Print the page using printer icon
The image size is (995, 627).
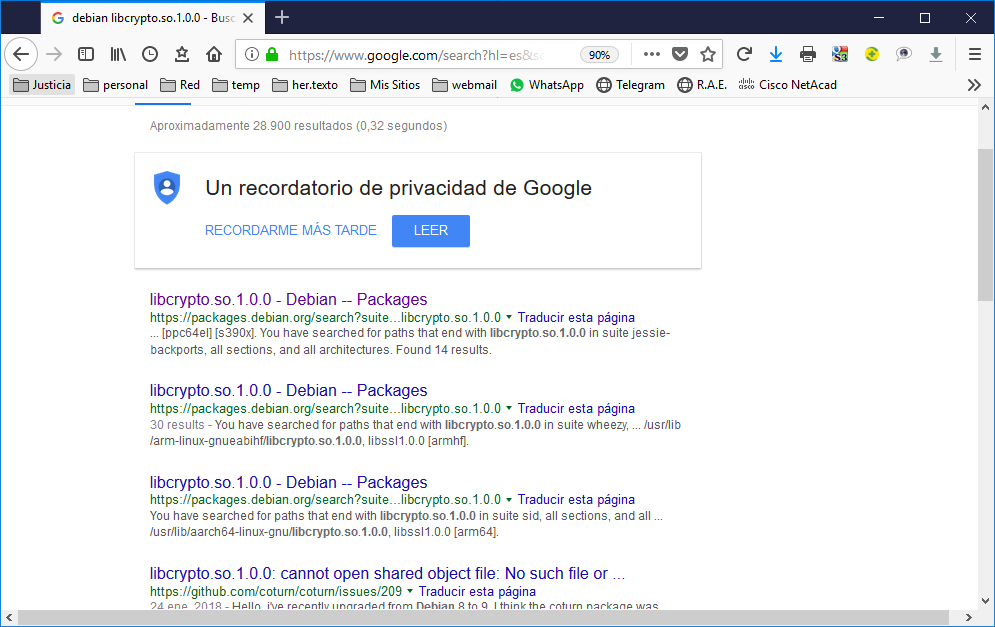click(x=808, y=55)
